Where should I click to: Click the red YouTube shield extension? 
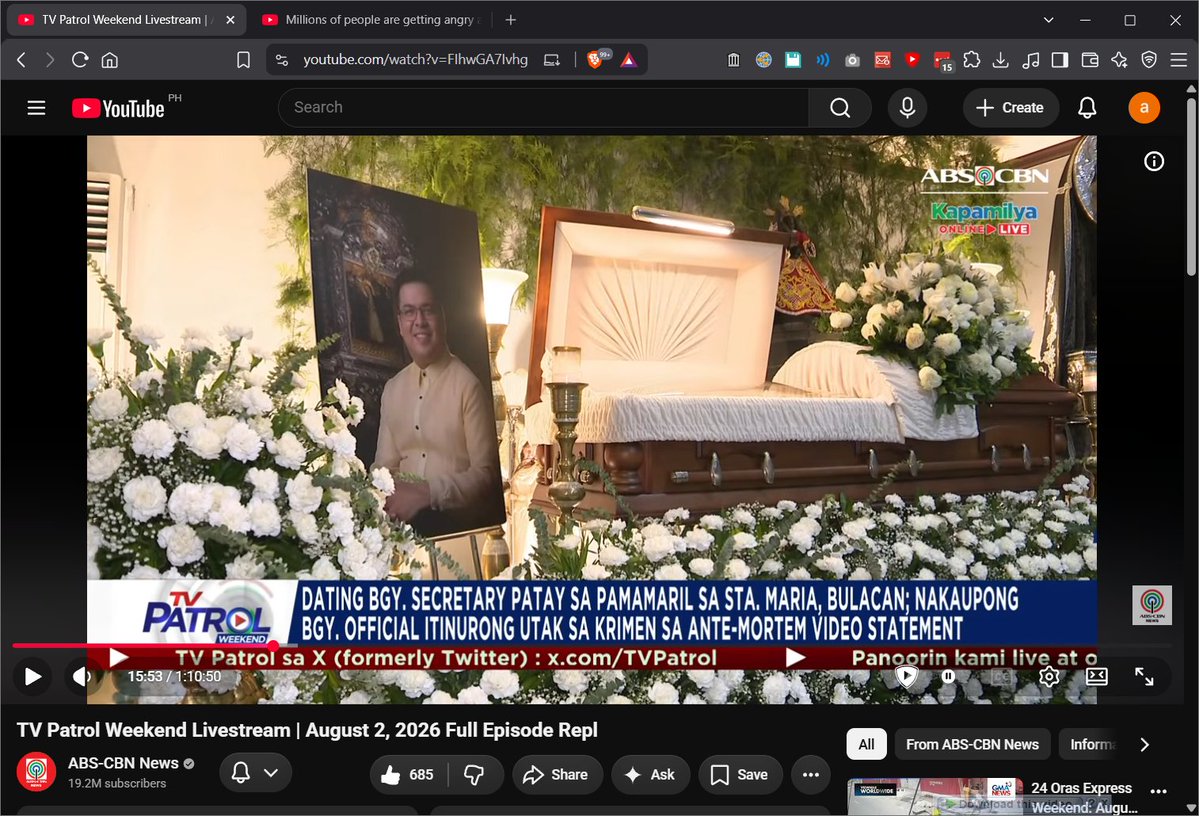click(x=911, y=59)
